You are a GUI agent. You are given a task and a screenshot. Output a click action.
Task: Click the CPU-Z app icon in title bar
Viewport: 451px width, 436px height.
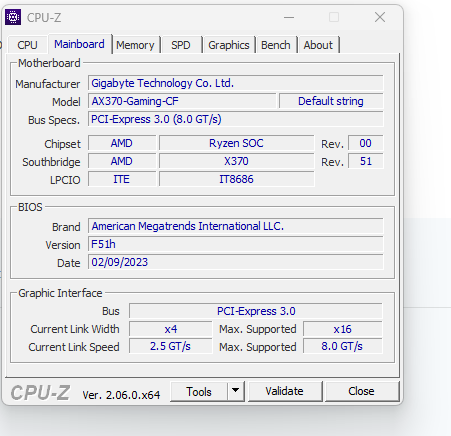coord(13,17)
